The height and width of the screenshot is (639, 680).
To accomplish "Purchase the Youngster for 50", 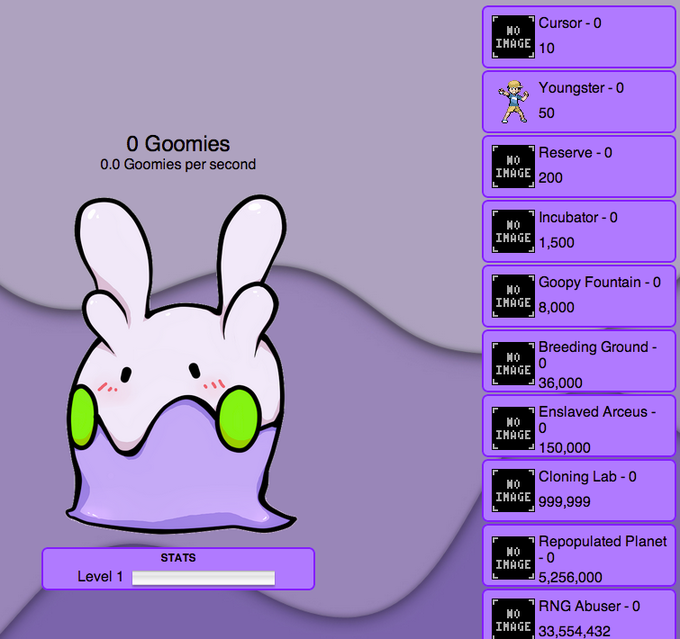I will click(579, 102).
